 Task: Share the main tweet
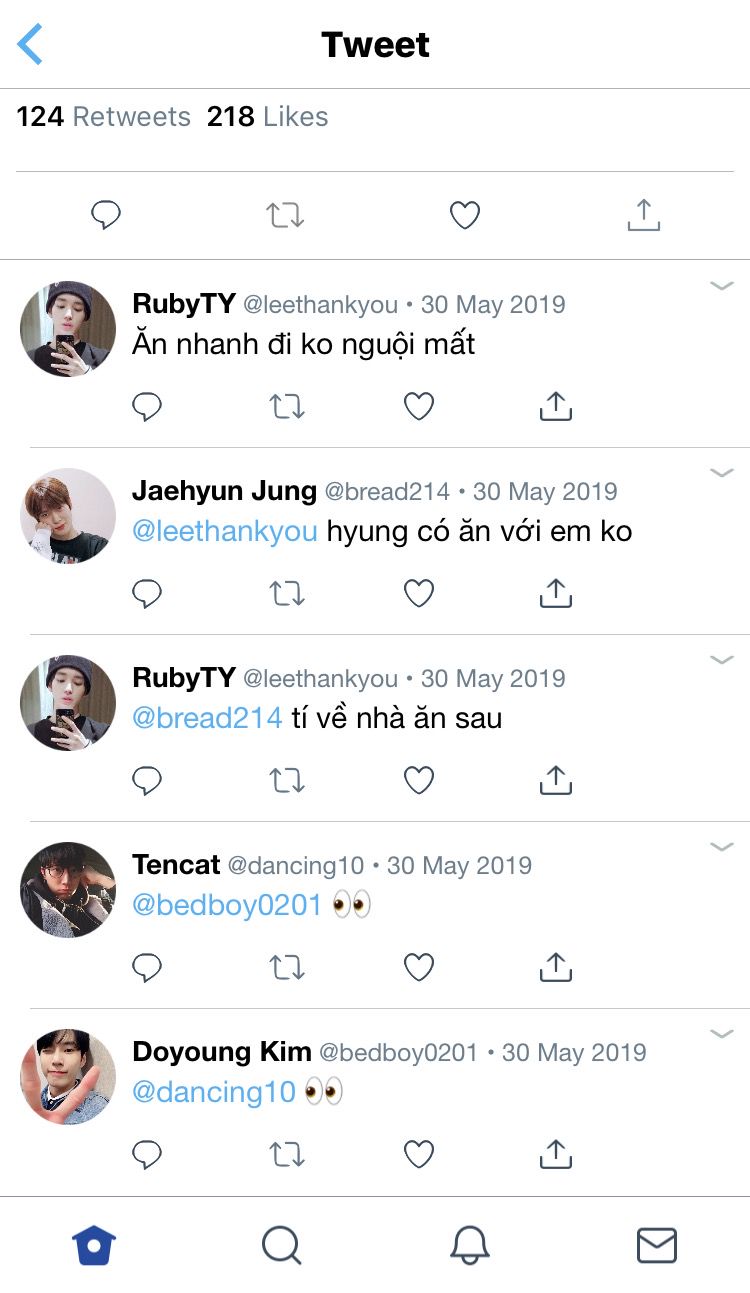(x=644, y=215)
